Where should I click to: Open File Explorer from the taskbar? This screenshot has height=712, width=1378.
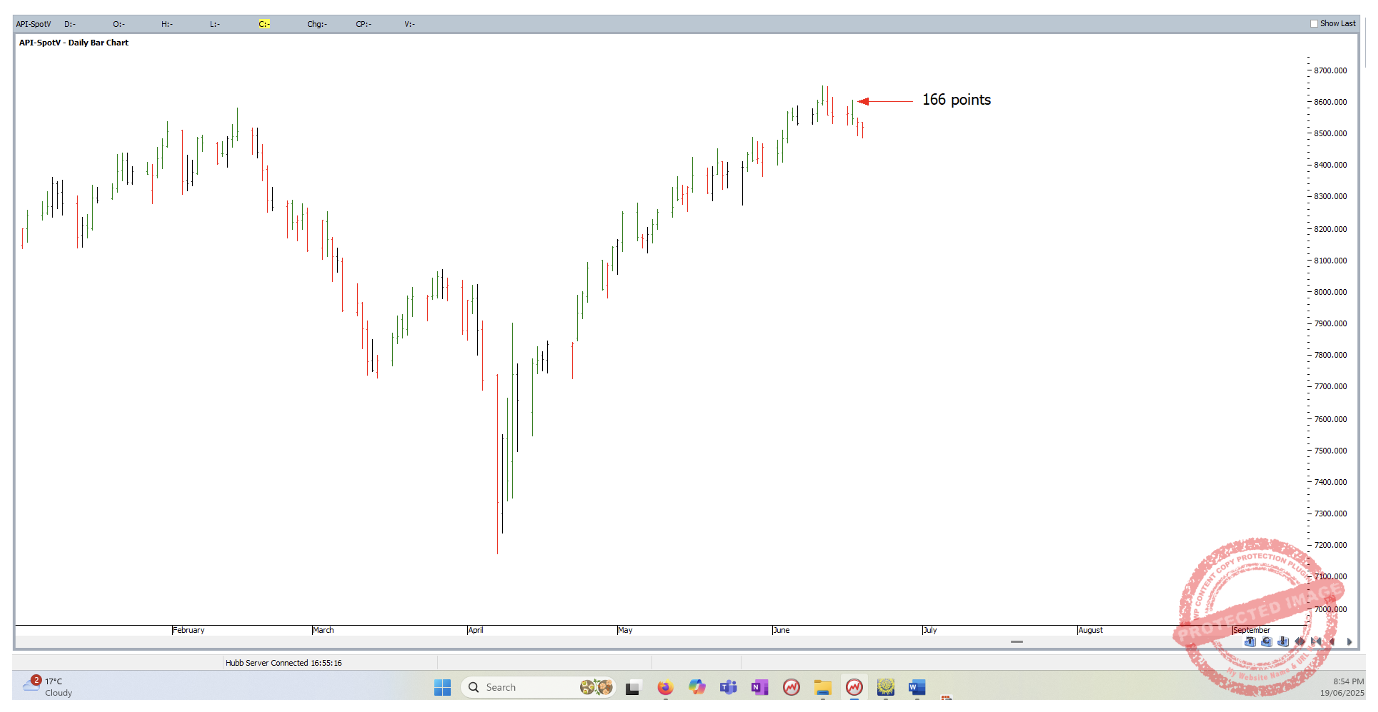pos(823,687)
